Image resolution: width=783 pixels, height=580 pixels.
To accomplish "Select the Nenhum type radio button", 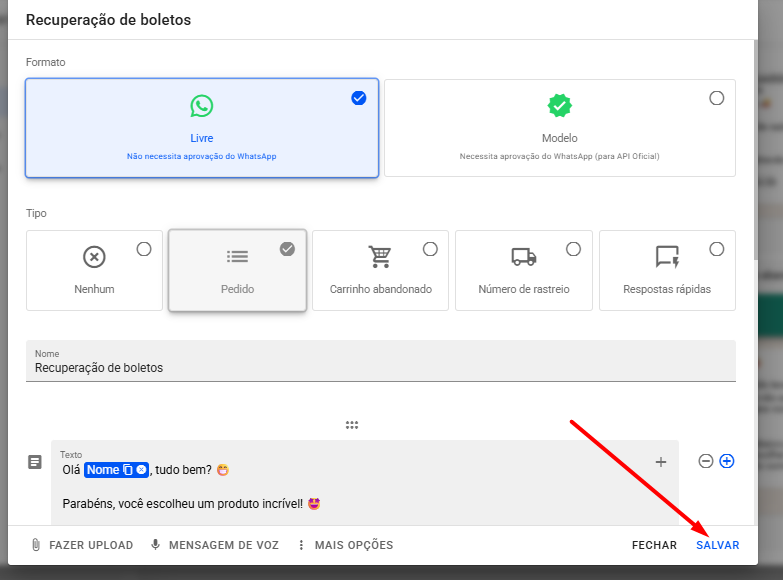I will pos(144,249).
